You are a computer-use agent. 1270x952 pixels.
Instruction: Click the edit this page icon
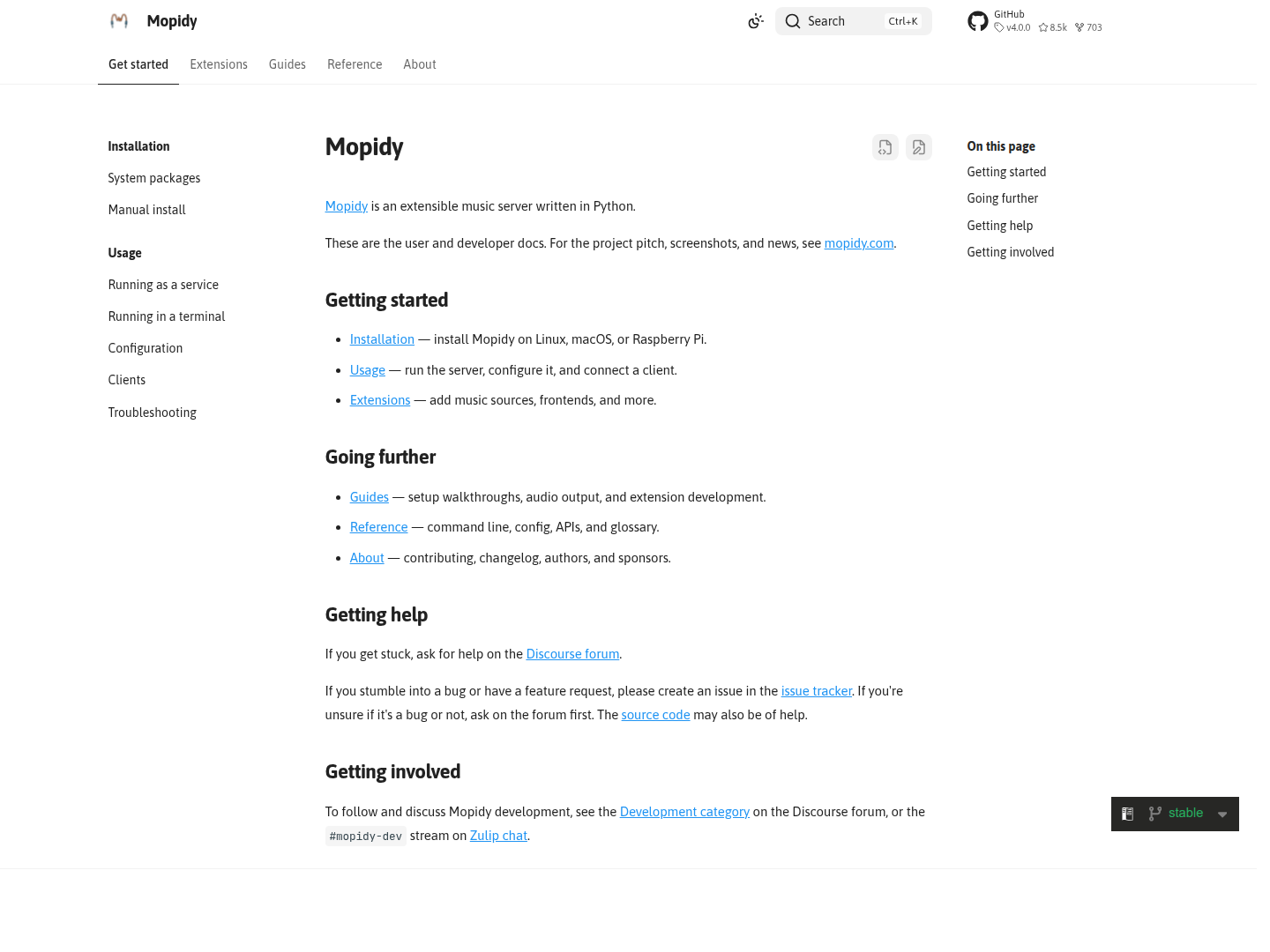pyautogui.click(x=919, y=147)
